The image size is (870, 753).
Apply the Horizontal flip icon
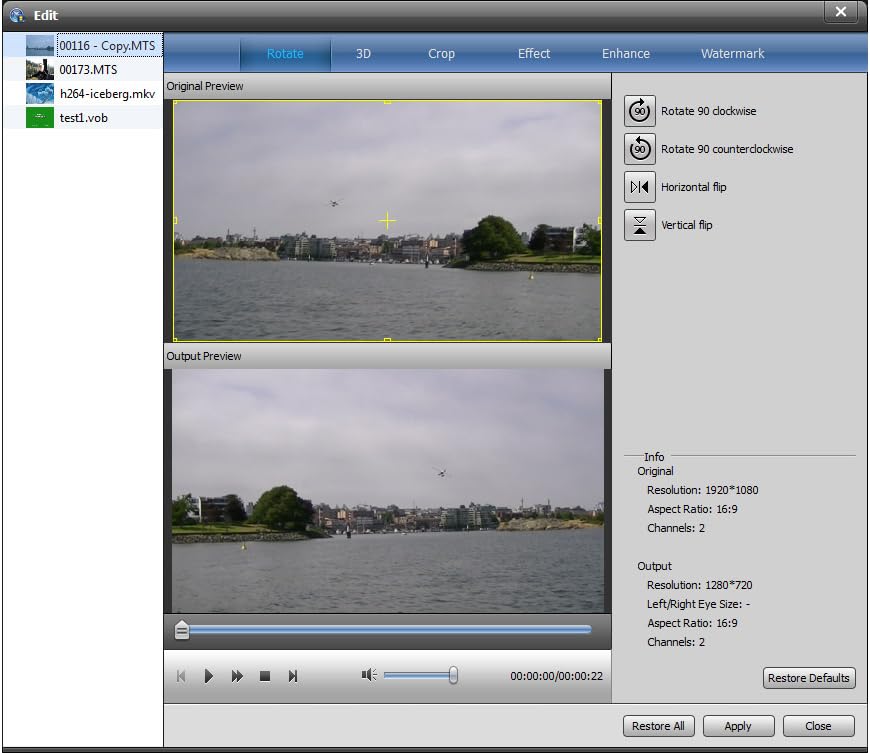click(640, 187)
